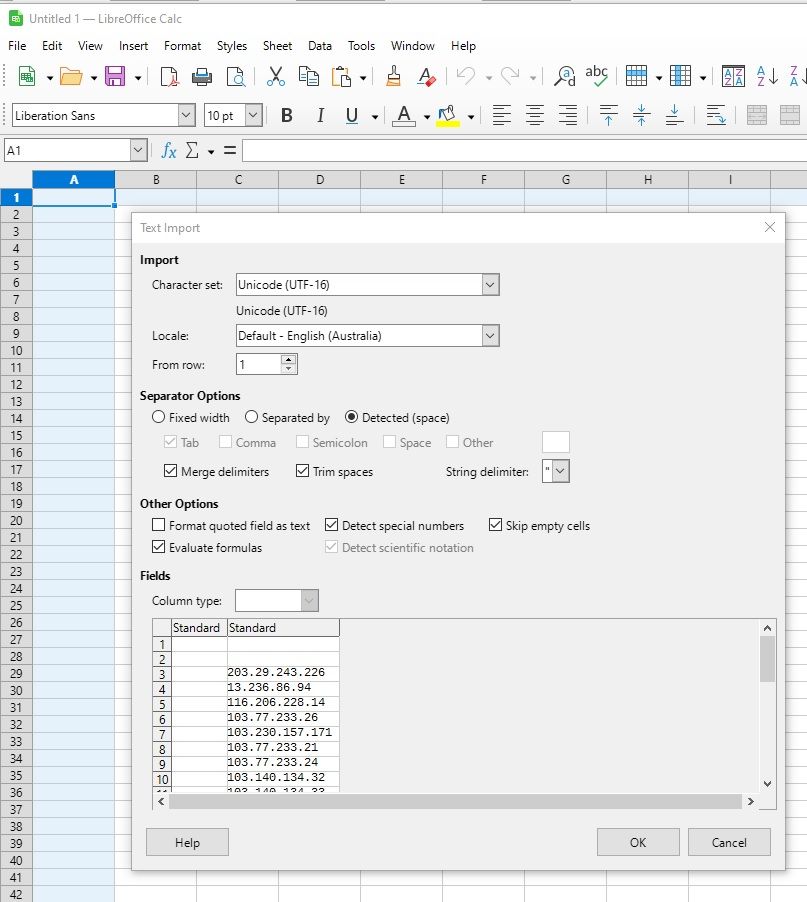Sort data in ascending order
The image size is (807, 902).
(768, 77)
